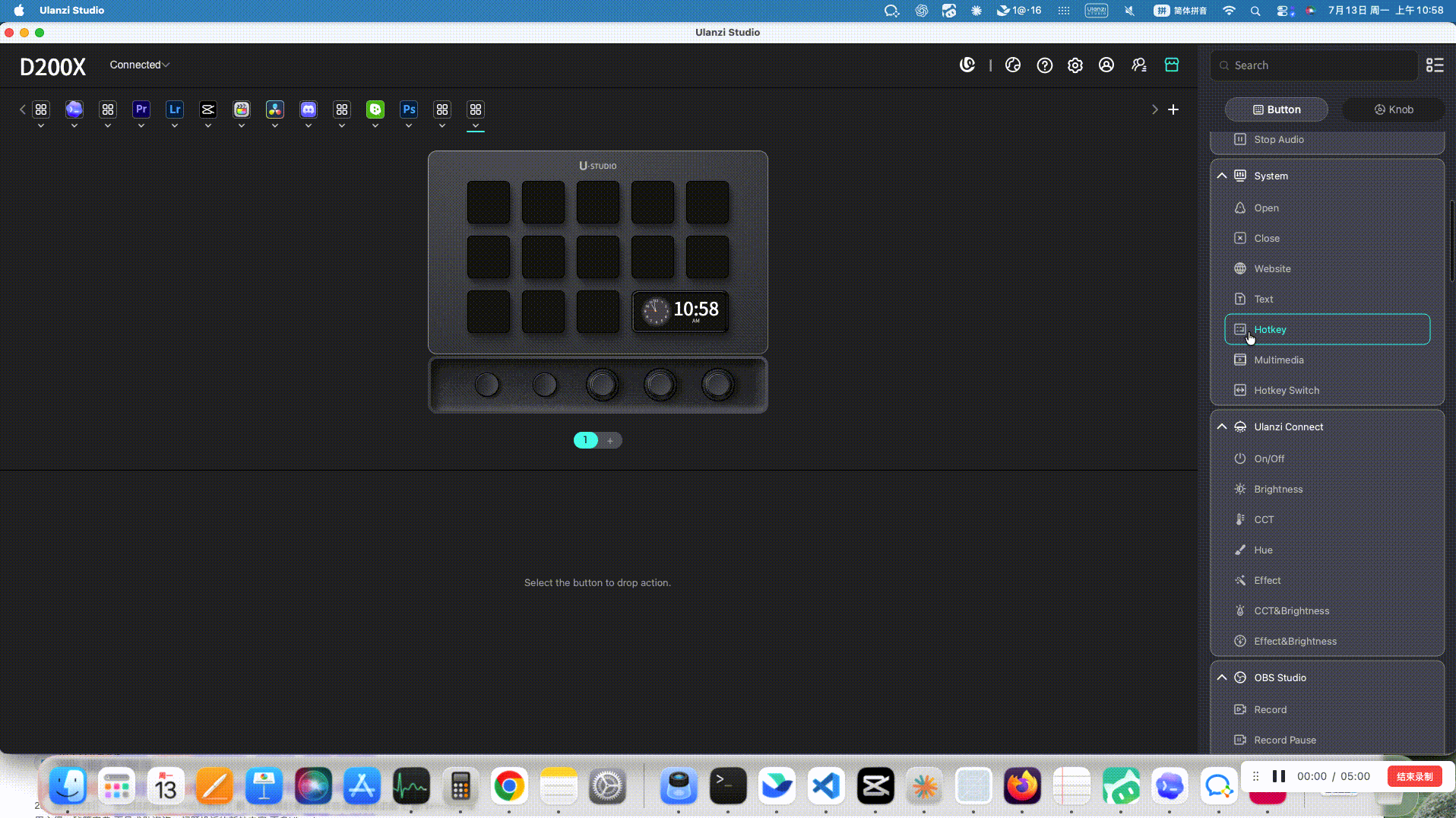Screen dimensions: 1456x818
Task: Select the DaVinci Resolve profile
Action: coord(275,109)
